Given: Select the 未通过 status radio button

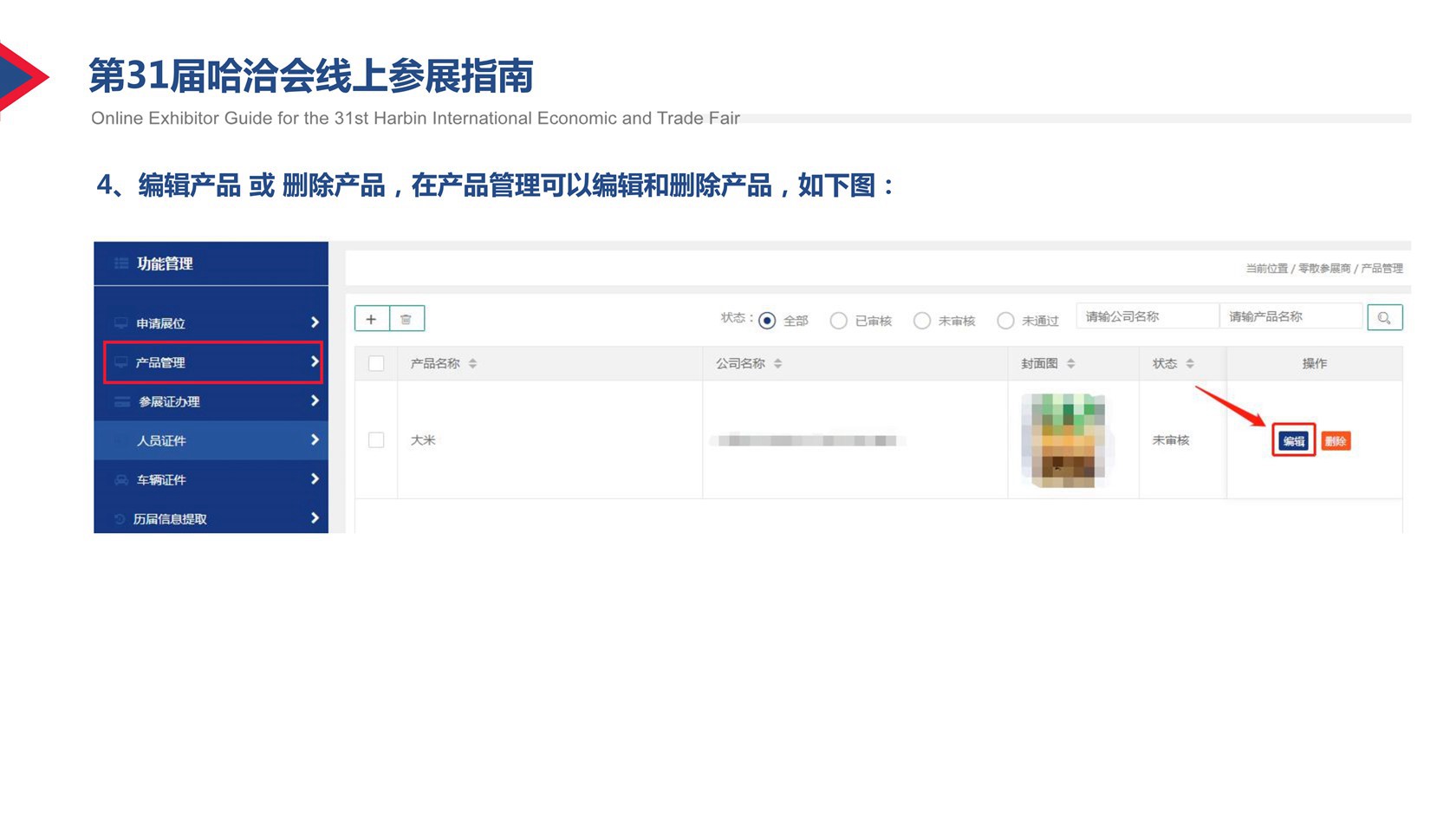Looking at the screenshot, I should click(1005, 321).
